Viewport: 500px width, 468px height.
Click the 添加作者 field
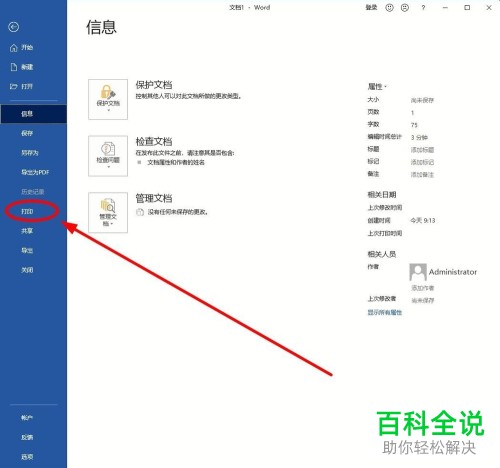pos(422,288)
